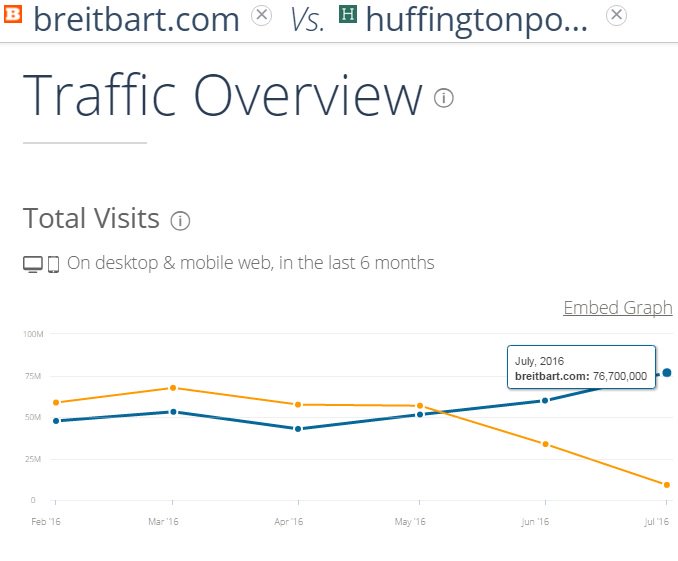Click Huffington Post May 2016 orange point
The image size is (678, 561).
coord(420,406)
